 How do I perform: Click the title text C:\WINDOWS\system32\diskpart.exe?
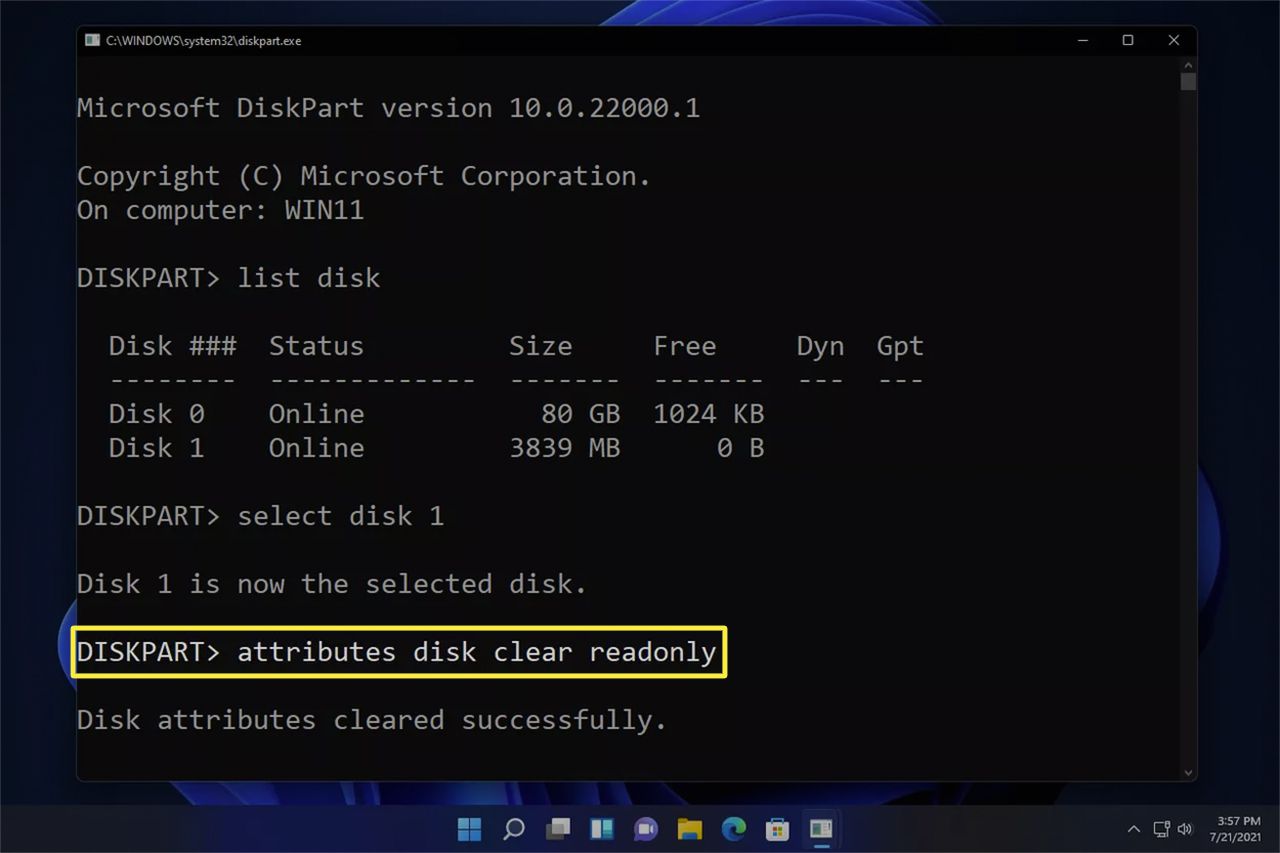pos(204,41)
